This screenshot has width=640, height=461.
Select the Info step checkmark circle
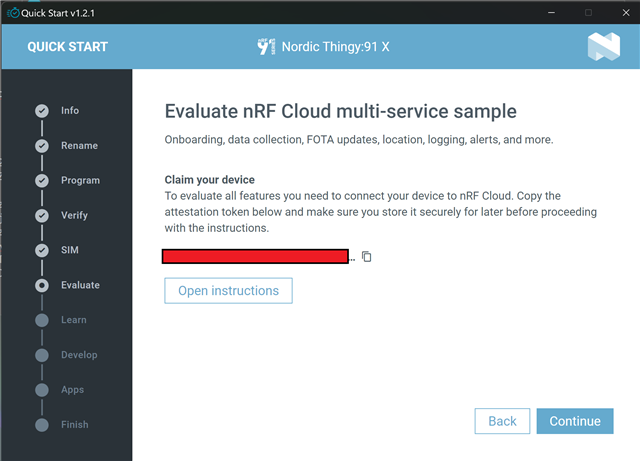click(x=42, y=111)
